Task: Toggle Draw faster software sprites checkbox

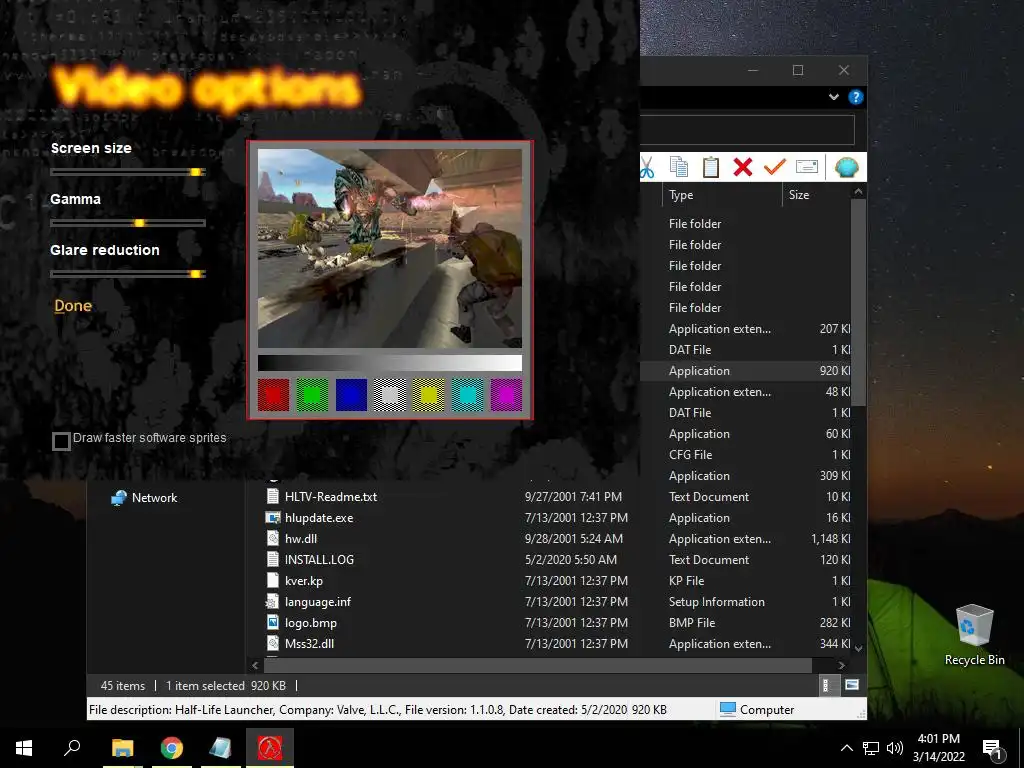Action: pos(61,441)
